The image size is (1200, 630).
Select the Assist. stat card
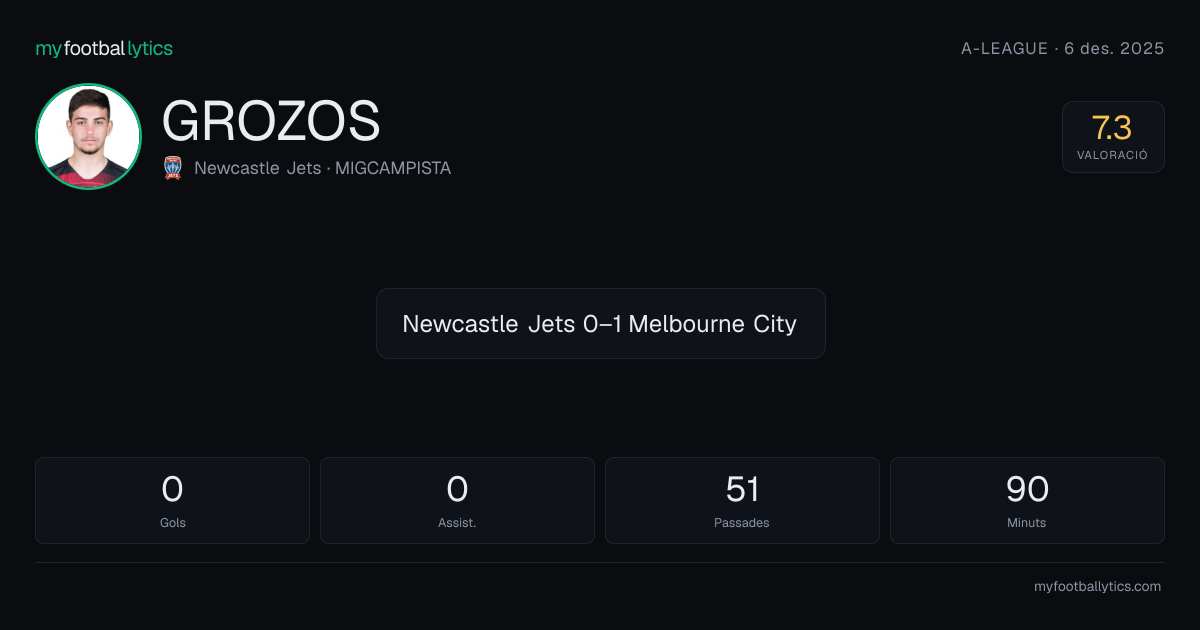(x=457, y=500)
